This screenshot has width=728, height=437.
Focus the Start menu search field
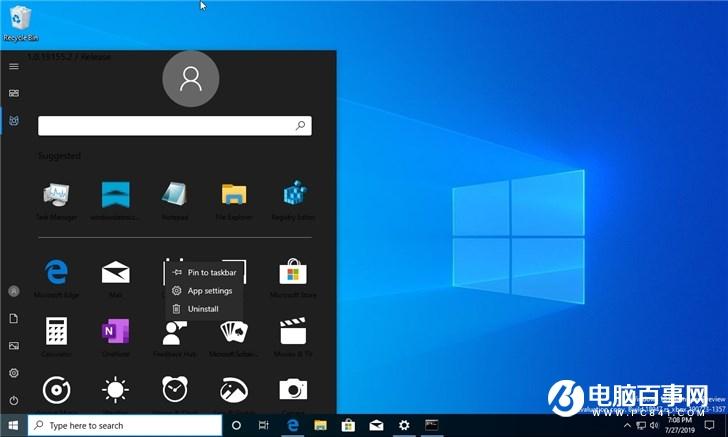[x=175, y=126]
